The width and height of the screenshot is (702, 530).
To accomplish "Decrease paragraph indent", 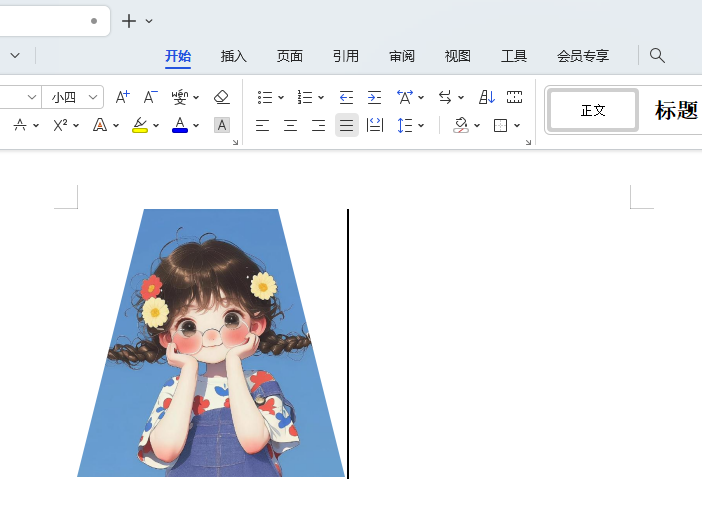I will point(346,97).
